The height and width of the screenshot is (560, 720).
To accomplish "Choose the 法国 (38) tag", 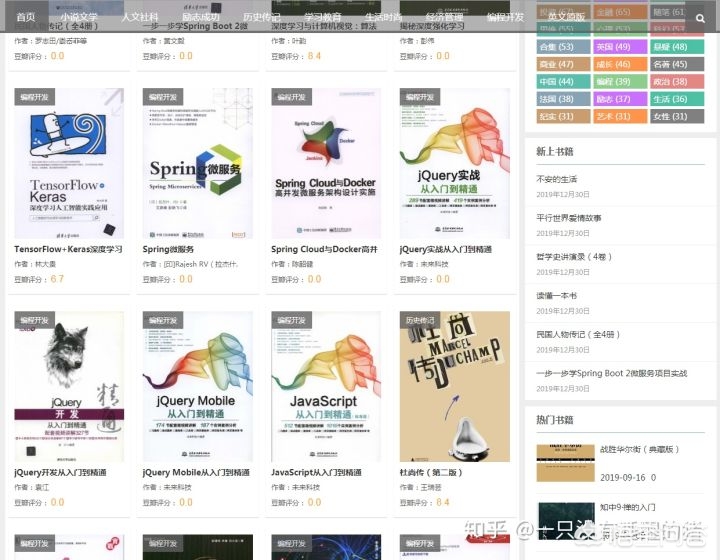I will click(x=563, y=99).
